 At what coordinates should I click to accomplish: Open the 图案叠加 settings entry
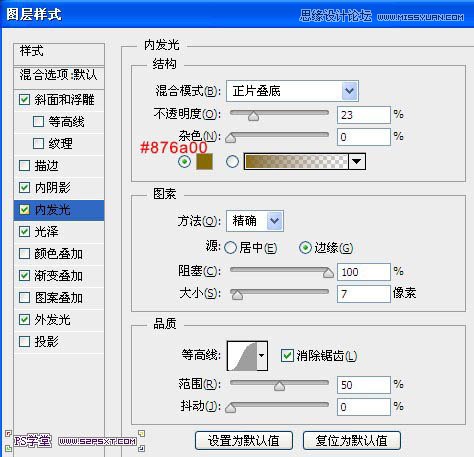click(58, 297)
